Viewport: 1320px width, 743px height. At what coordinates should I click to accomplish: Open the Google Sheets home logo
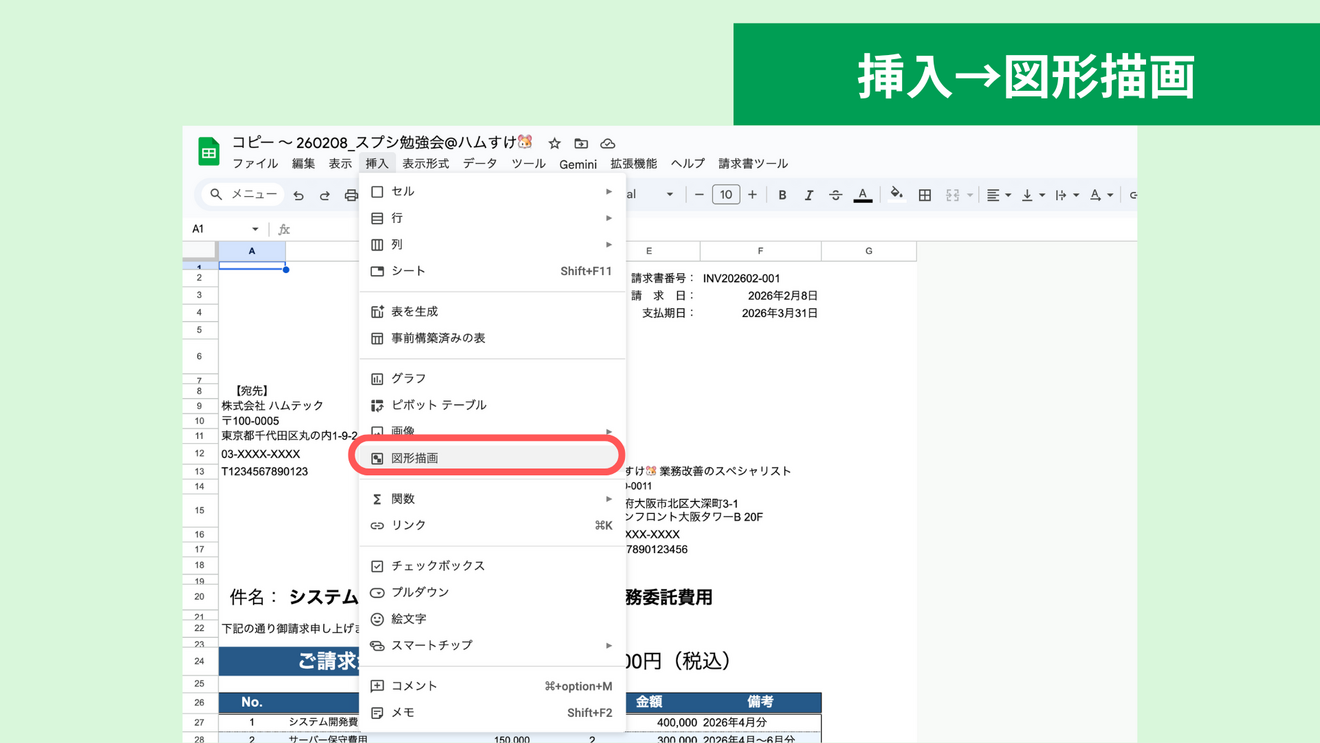pos(208,152)
